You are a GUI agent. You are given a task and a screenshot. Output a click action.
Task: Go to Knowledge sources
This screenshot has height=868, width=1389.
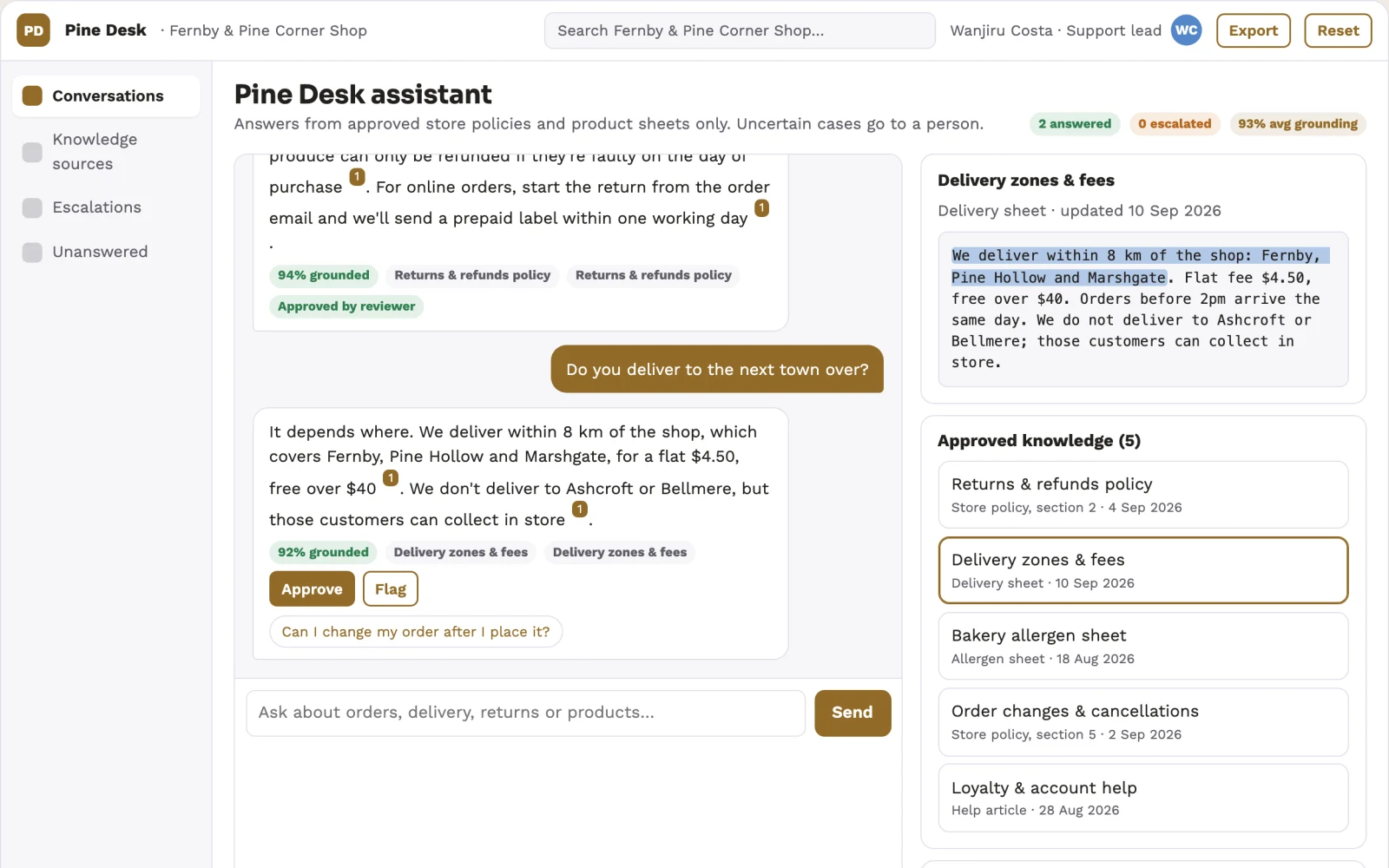click(106, 152)
